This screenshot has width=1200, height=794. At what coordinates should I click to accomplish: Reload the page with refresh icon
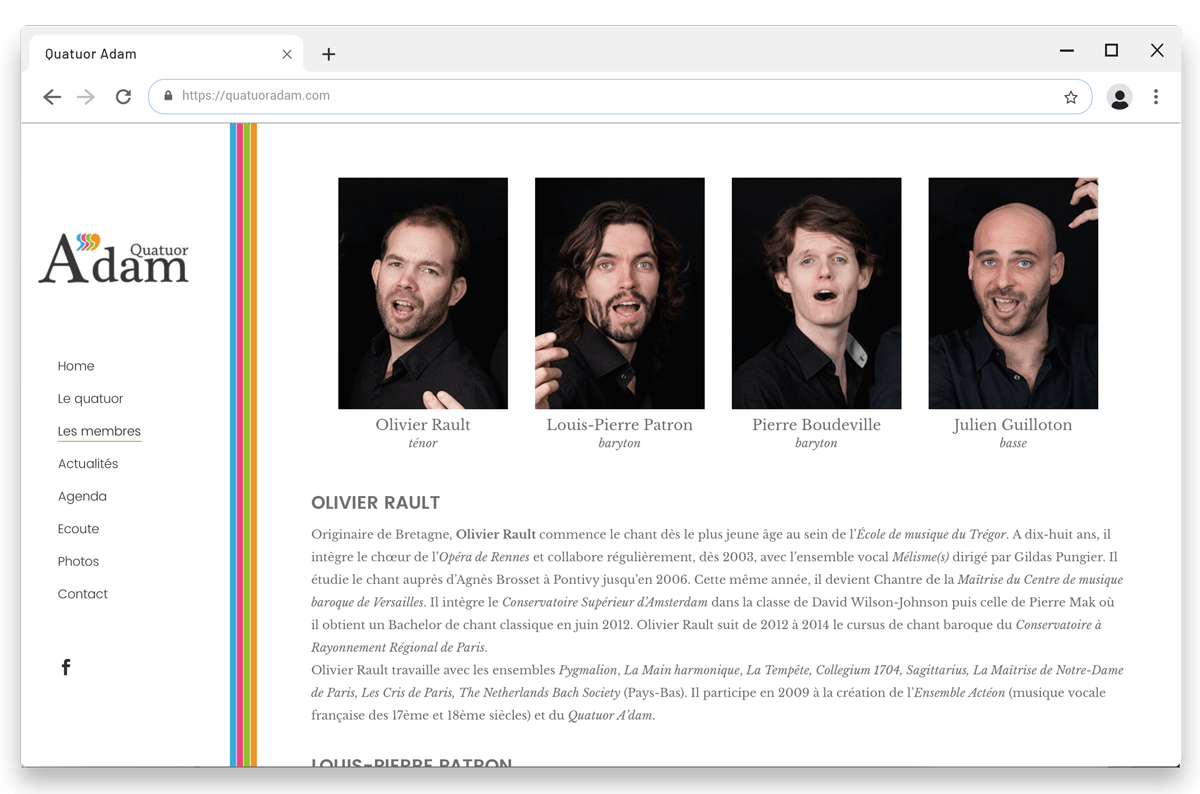[123, 97]
